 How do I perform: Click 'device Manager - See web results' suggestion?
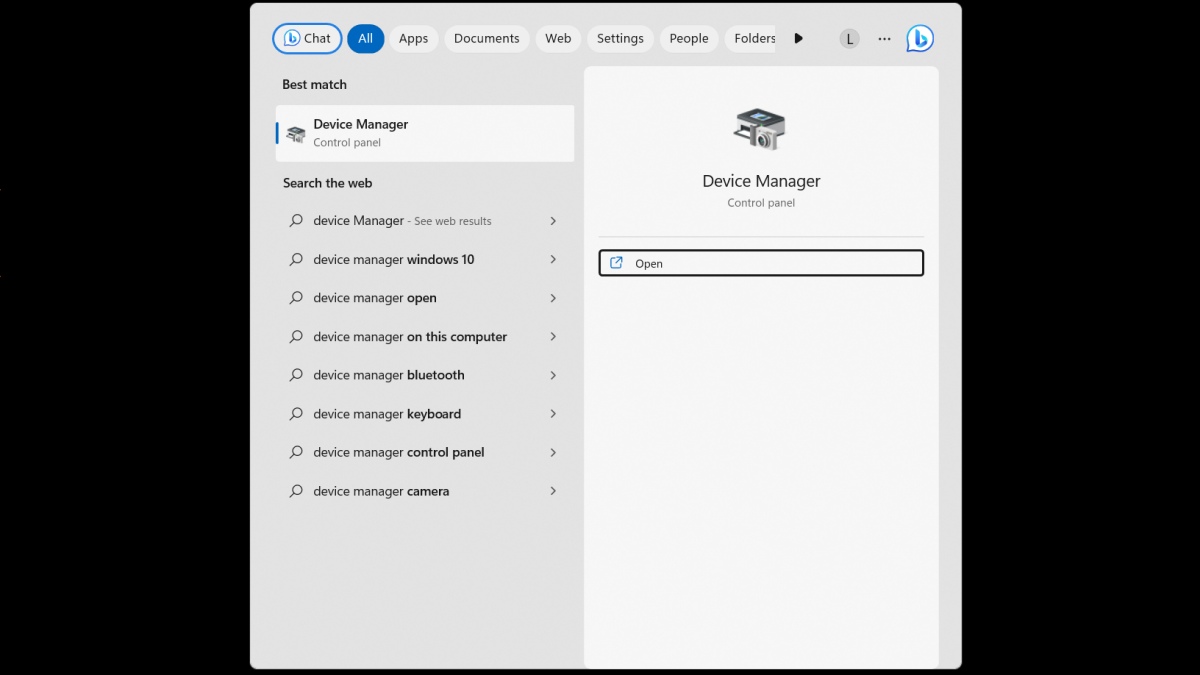(425, 221)
